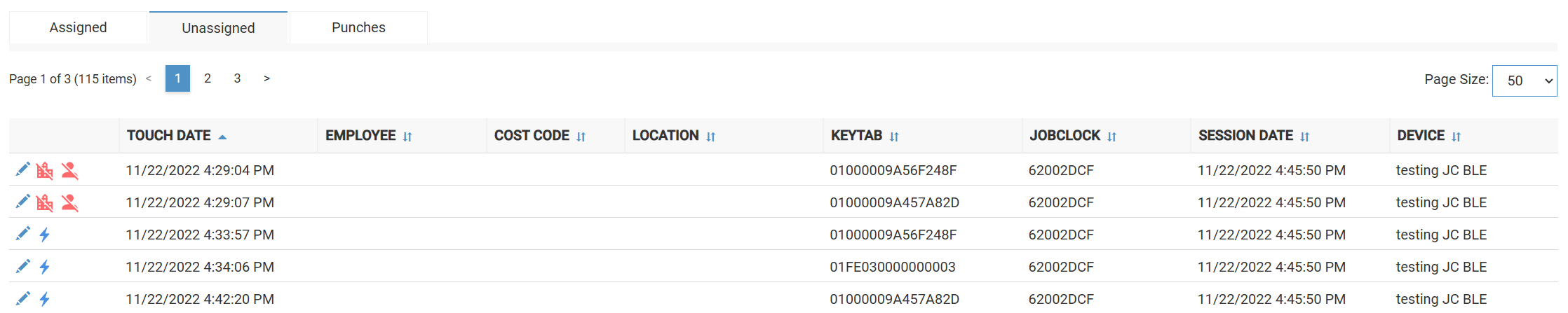Sort by Location column arrows
Viewport: 1568px width, 313px height.
pos(711,137)
